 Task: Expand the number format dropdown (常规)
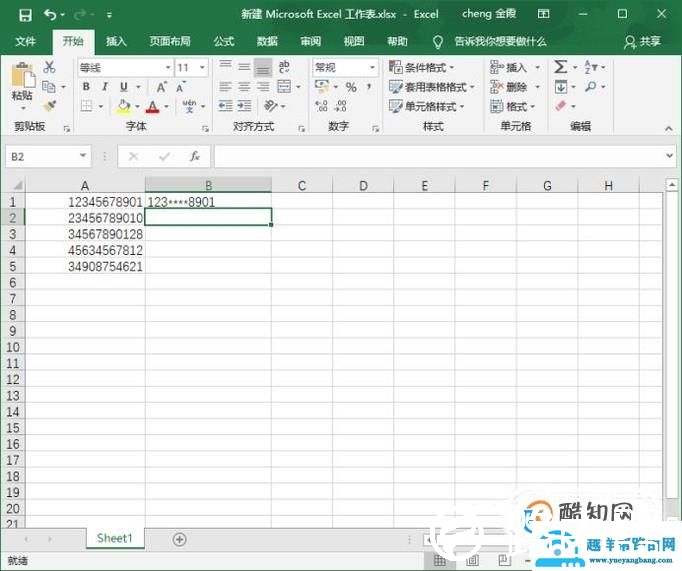(x=371, y=67)
